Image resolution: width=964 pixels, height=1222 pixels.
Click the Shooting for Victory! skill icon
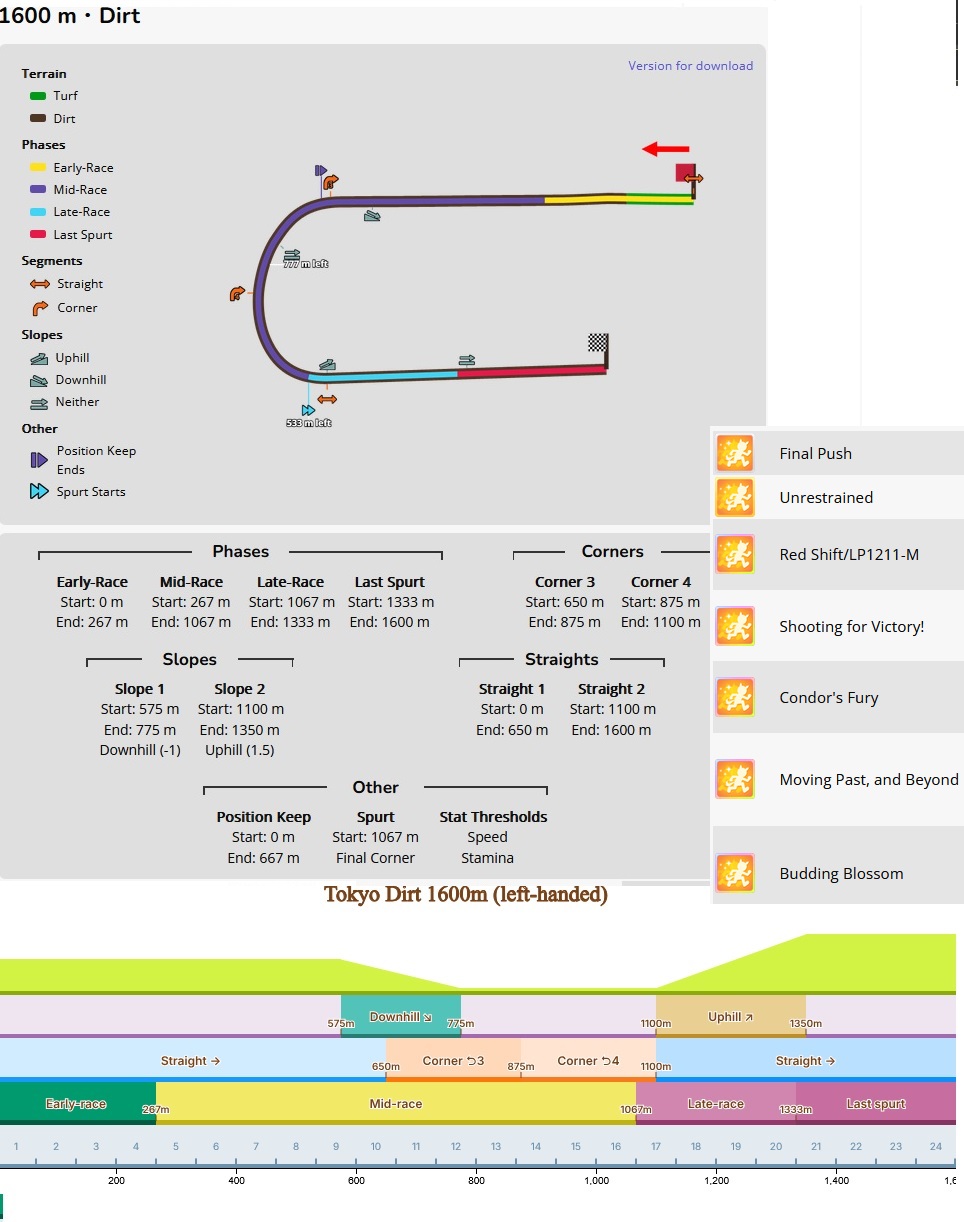[735, 626]
